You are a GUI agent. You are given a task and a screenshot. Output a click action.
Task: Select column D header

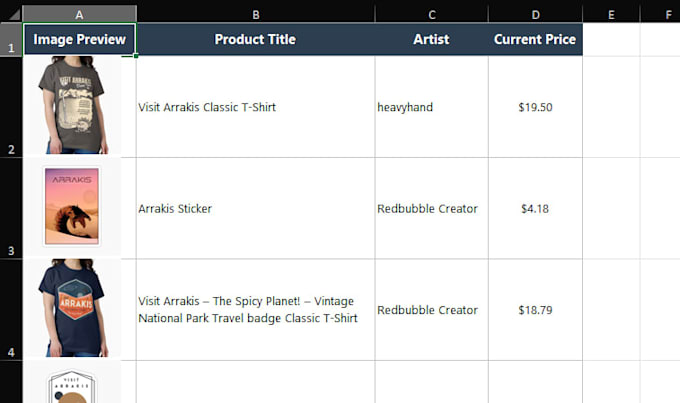tap(536, 14)
